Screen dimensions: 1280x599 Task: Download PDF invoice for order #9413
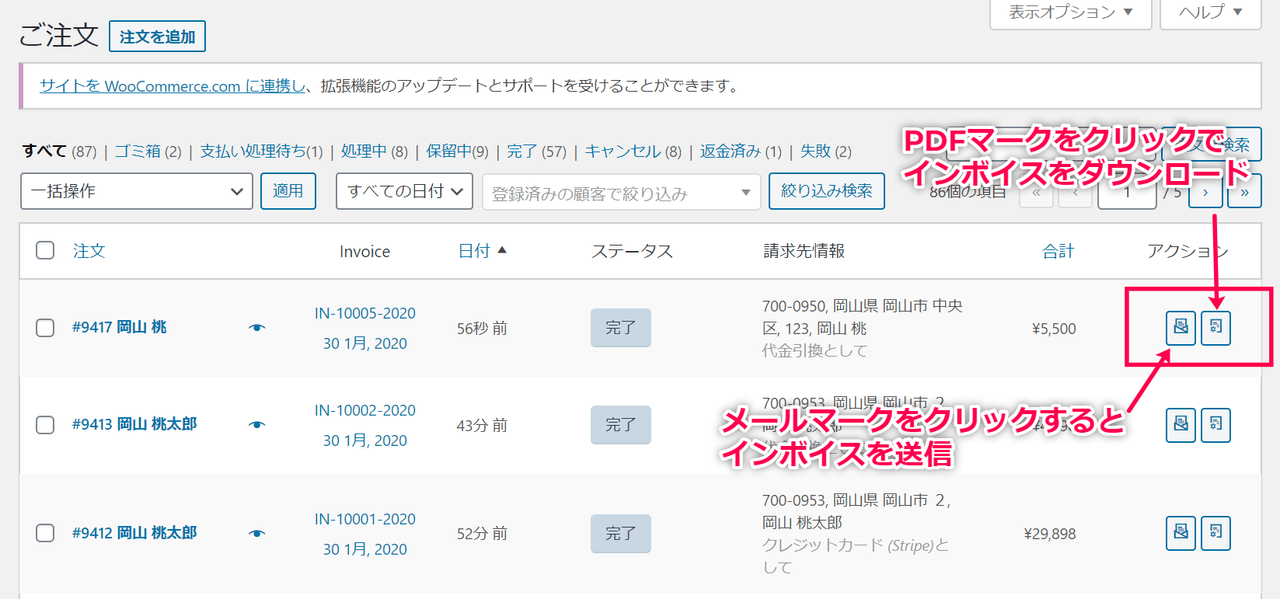pyautogui.click(x=1215, y=425)
